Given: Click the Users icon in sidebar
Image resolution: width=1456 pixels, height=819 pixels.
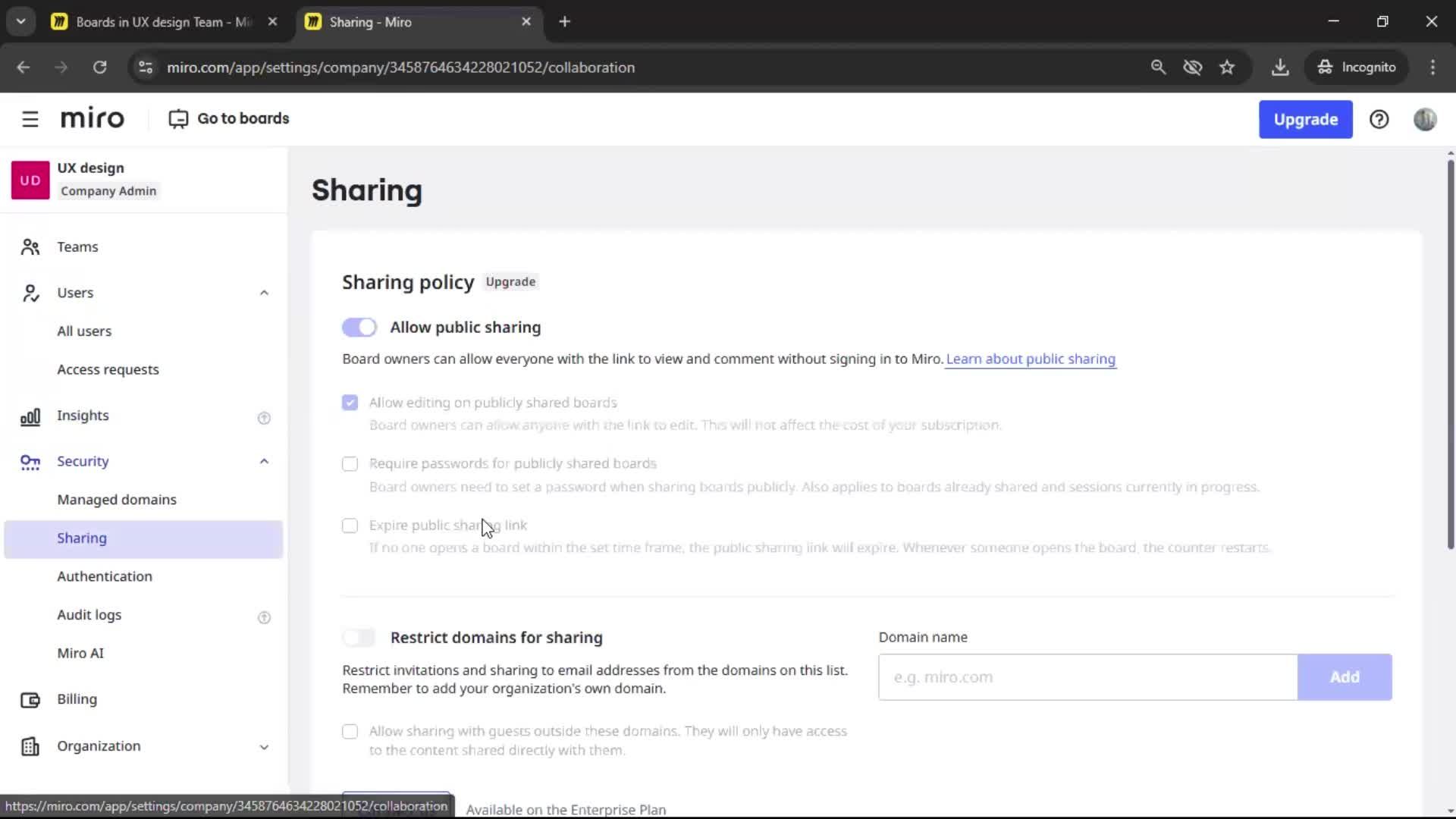Looking at the screenshot, I should (30, 293).
